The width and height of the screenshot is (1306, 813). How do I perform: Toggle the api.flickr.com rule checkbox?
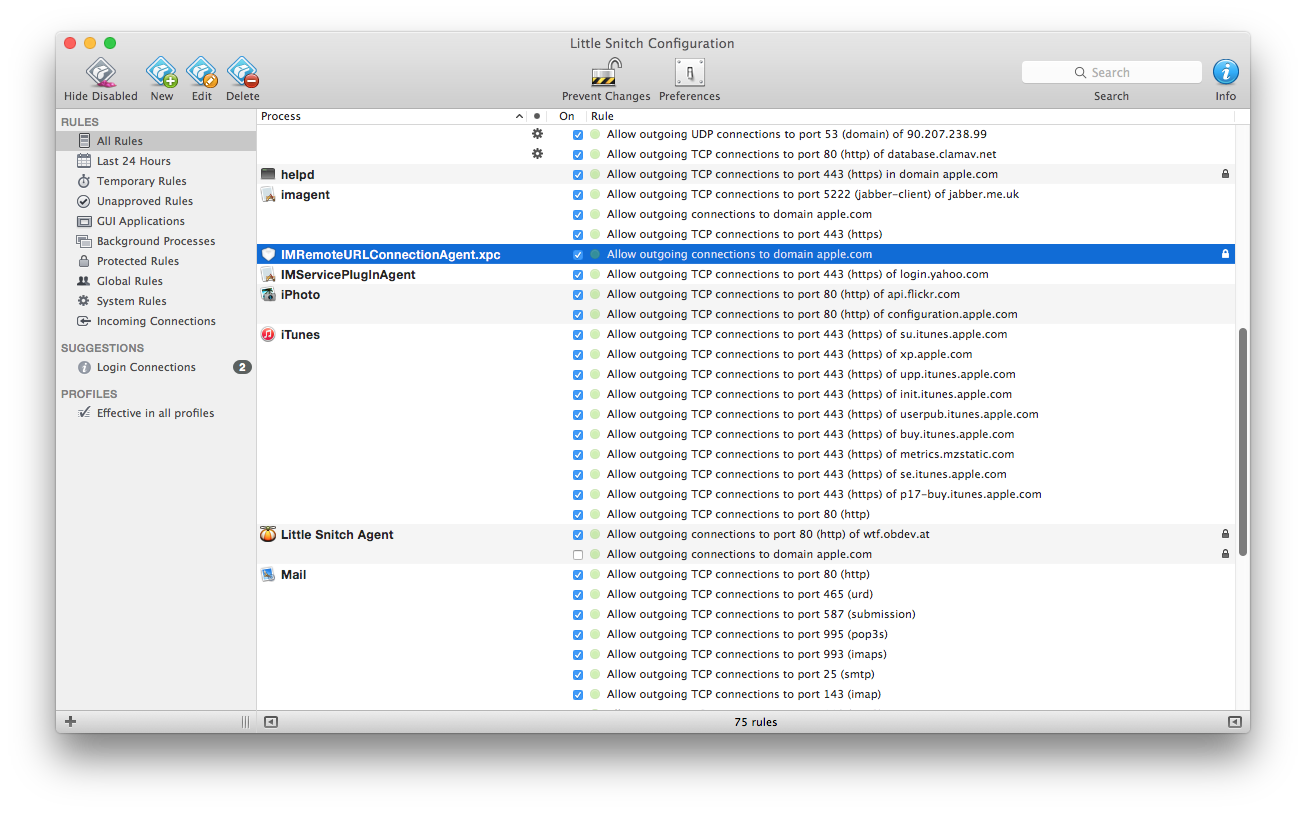[578, 294]
